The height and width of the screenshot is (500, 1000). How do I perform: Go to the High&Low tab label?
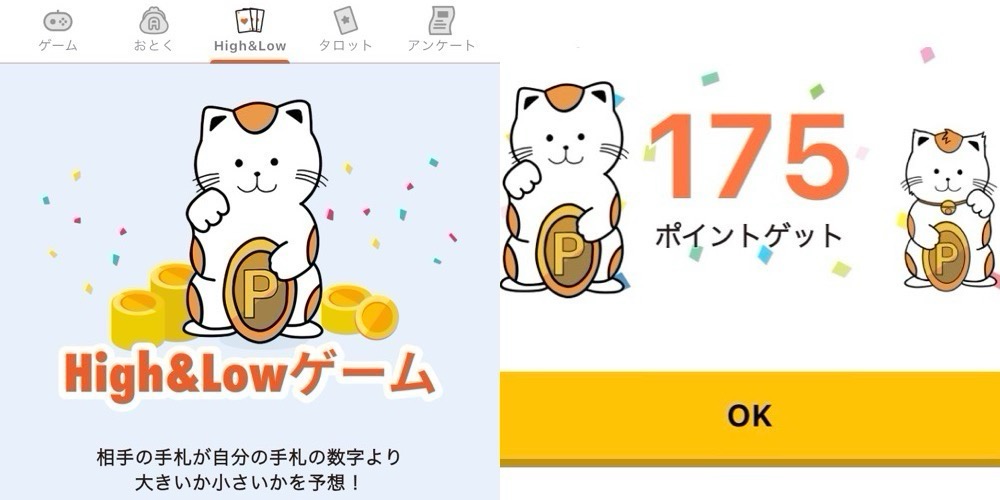coord(250,46)
